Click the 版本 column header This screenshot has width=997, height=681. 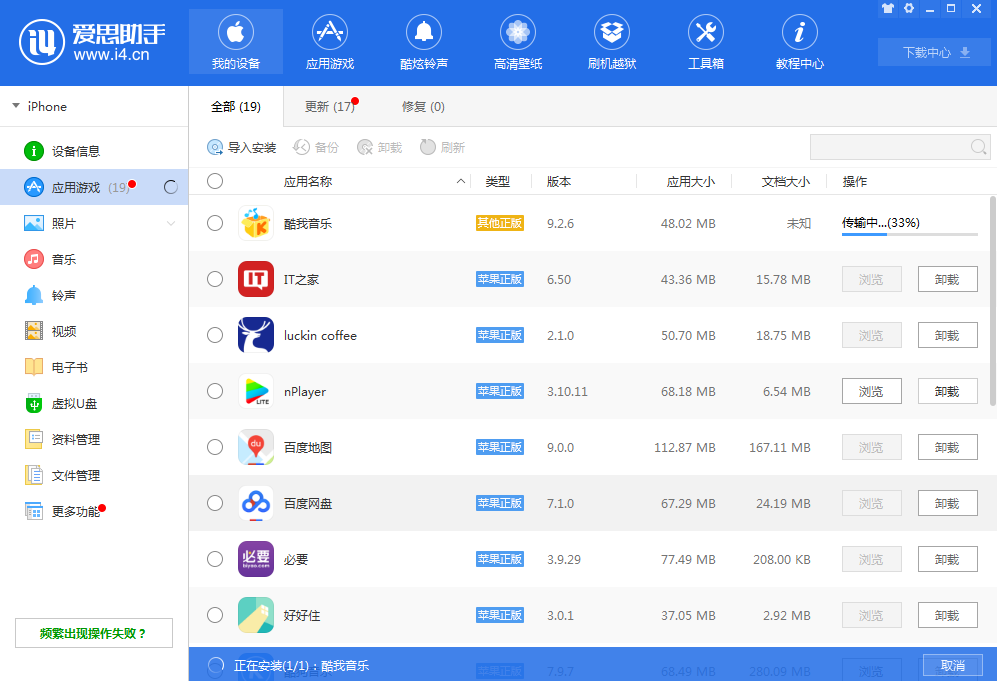pos(559,181)
